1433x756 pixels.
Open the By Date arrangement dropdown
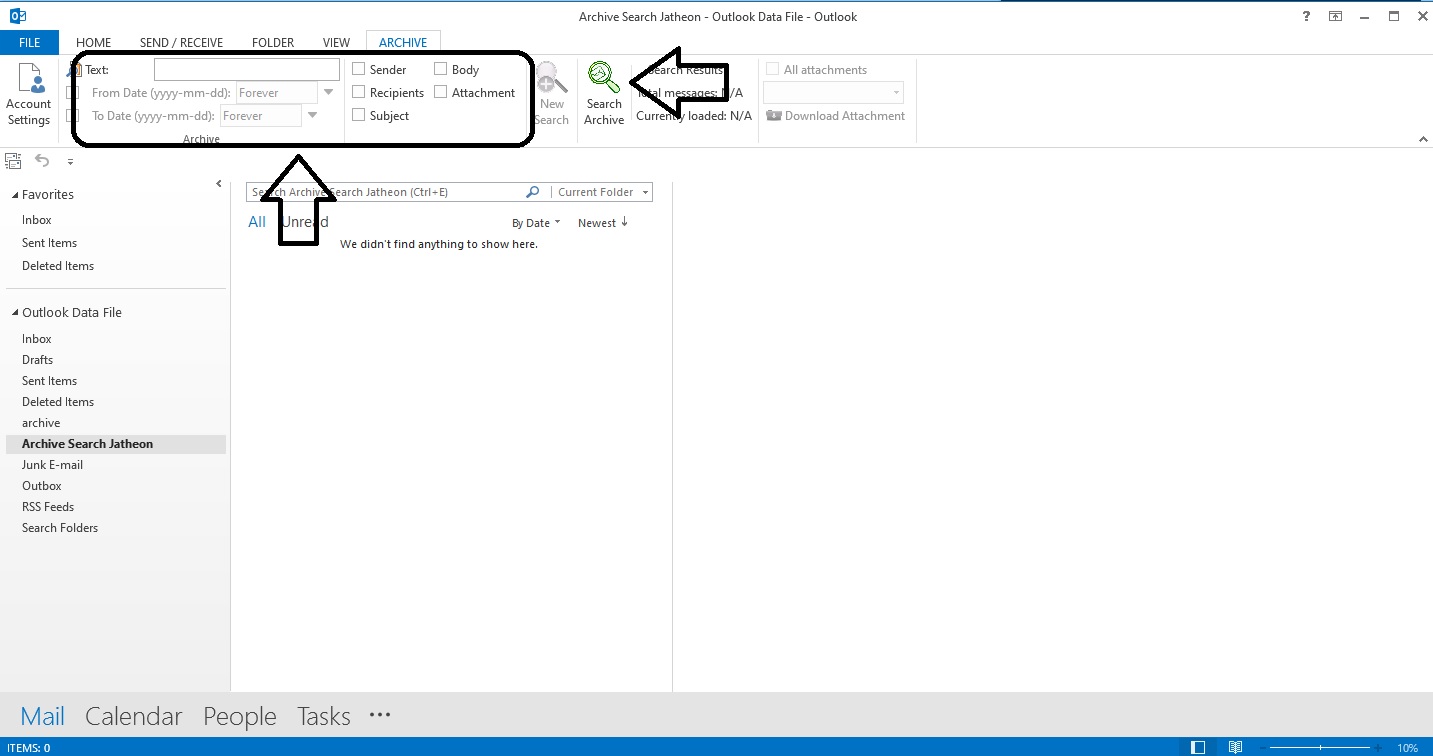[x=536, y=223]
